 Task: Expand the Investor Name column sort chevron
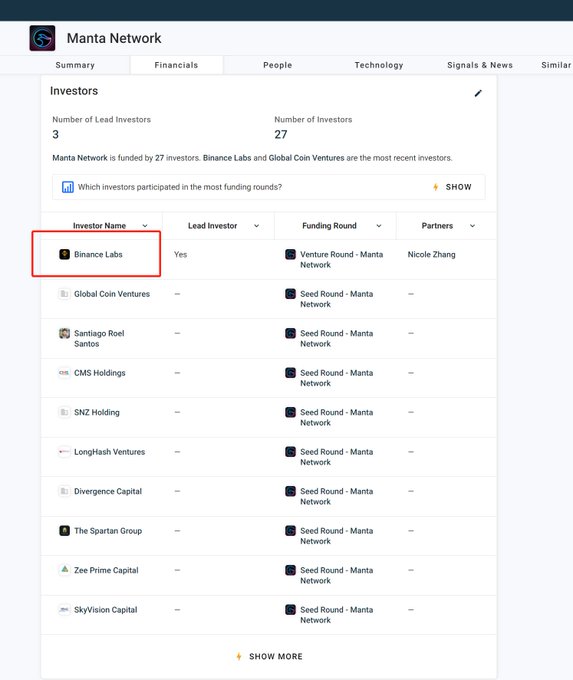pyautogui.click(x=145, y=226)
